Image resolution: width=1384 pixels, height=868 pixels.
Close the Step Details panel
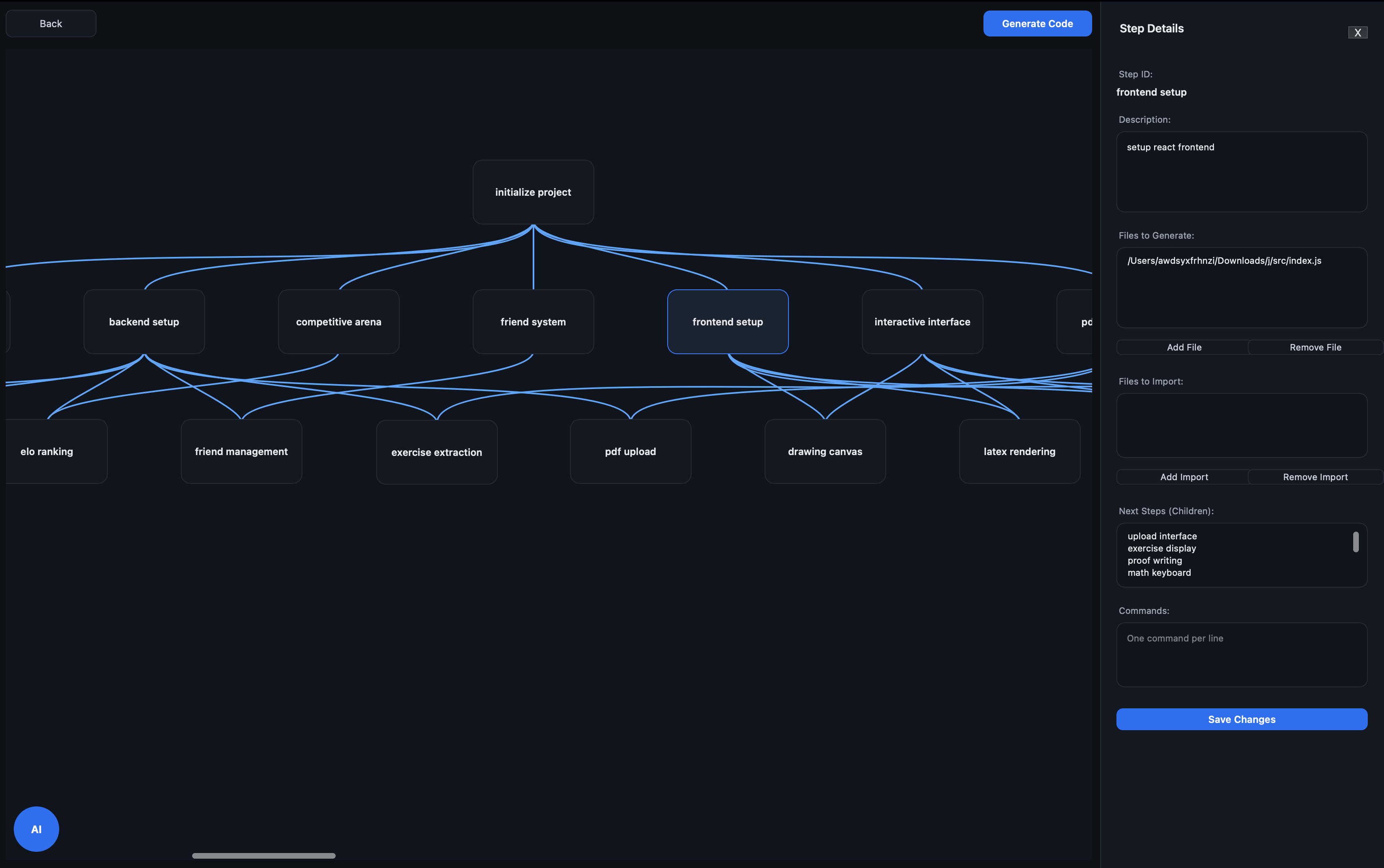(1357, 33)
